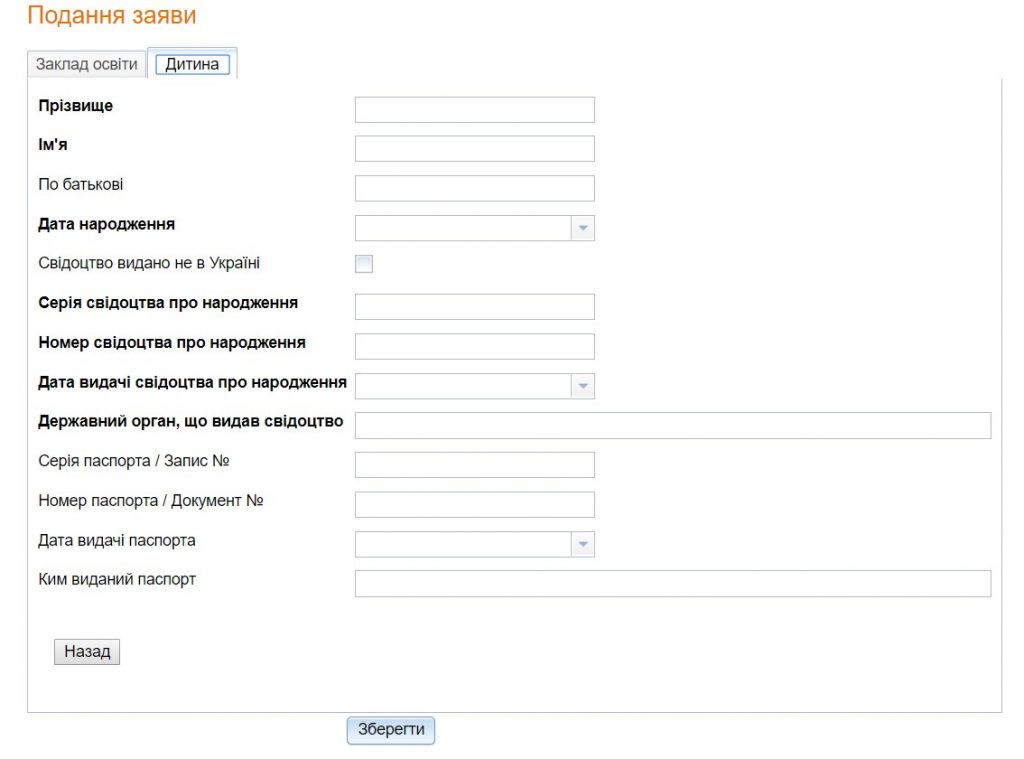Focus the Ким виданий паспорт field

click(672, 583)
